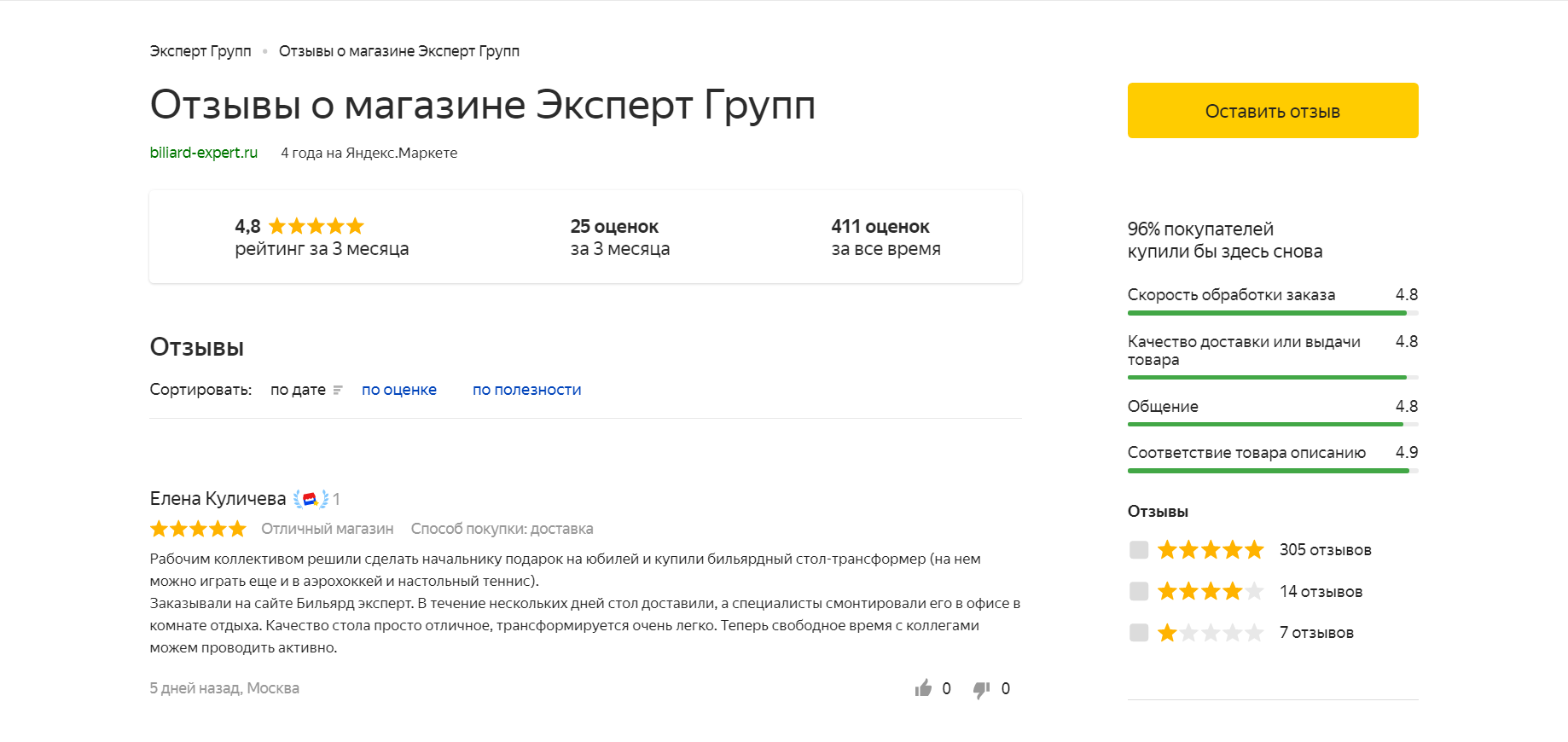The height and width of the screenshot is (742, 1568).
Task: Click the five-star rating next to 4,8
Action: click(317, 226)
